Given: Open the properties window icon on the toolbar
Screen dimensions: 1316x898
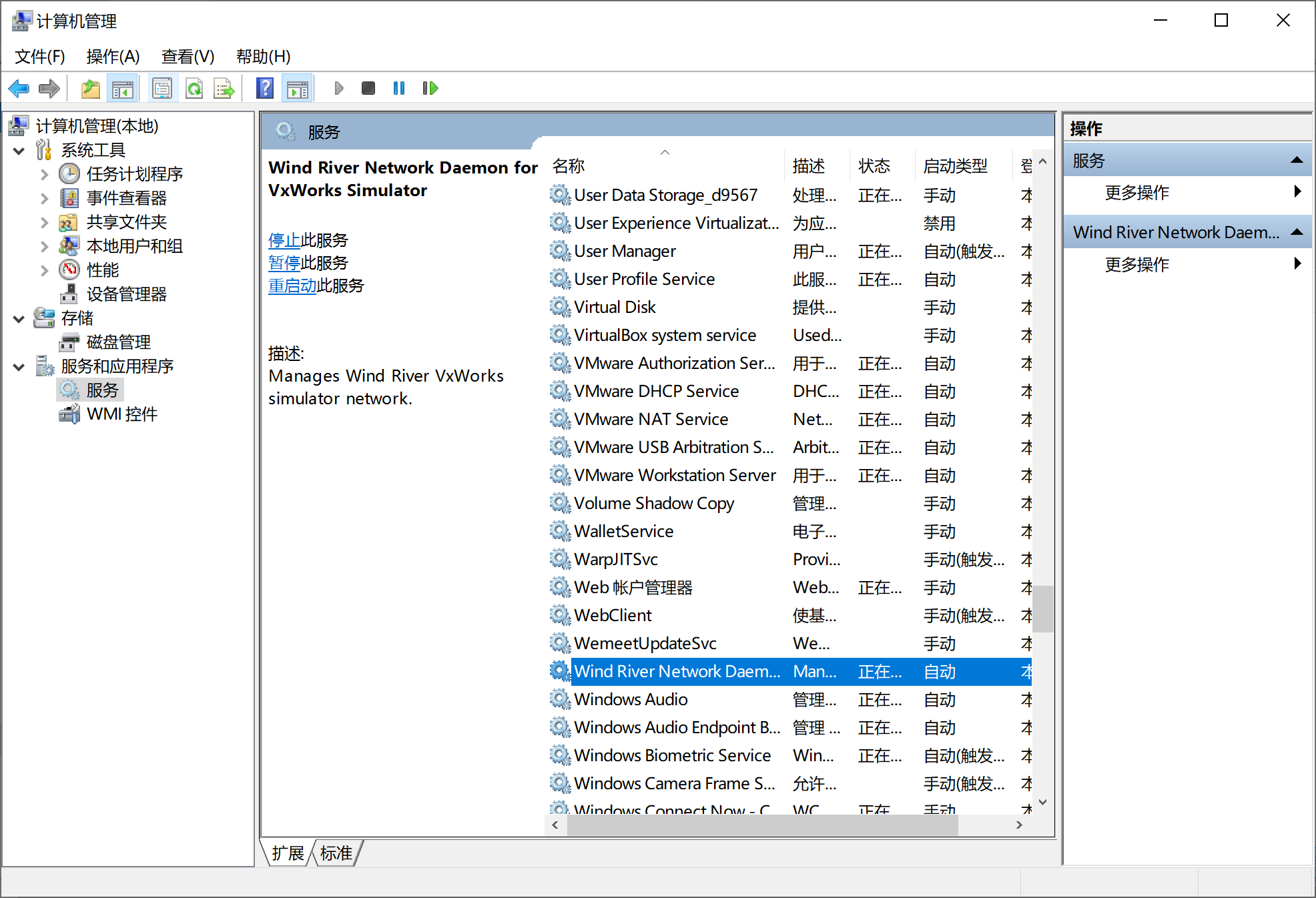Looking at the screenshot, I should click(162, 87).
